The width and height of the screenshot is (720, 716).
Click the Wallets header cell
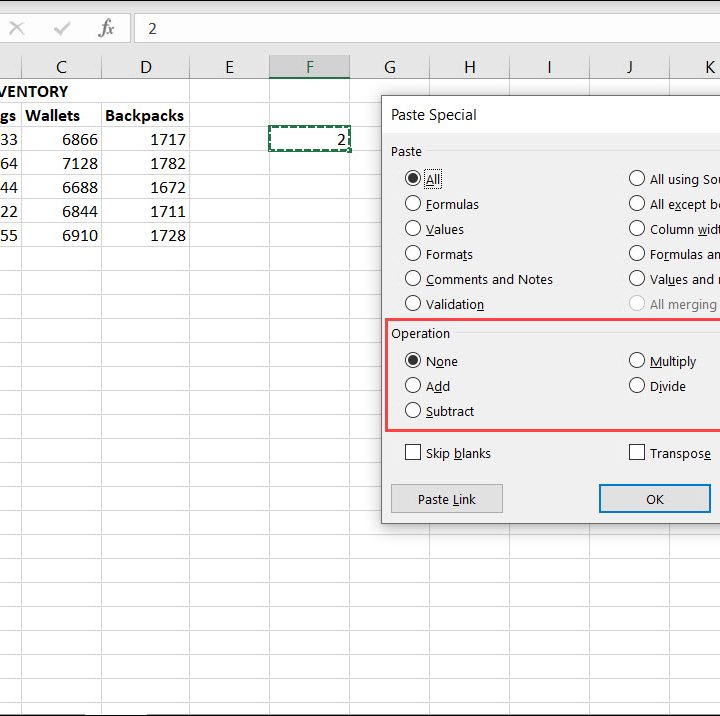pyautogui.click(x=61, y=115)
